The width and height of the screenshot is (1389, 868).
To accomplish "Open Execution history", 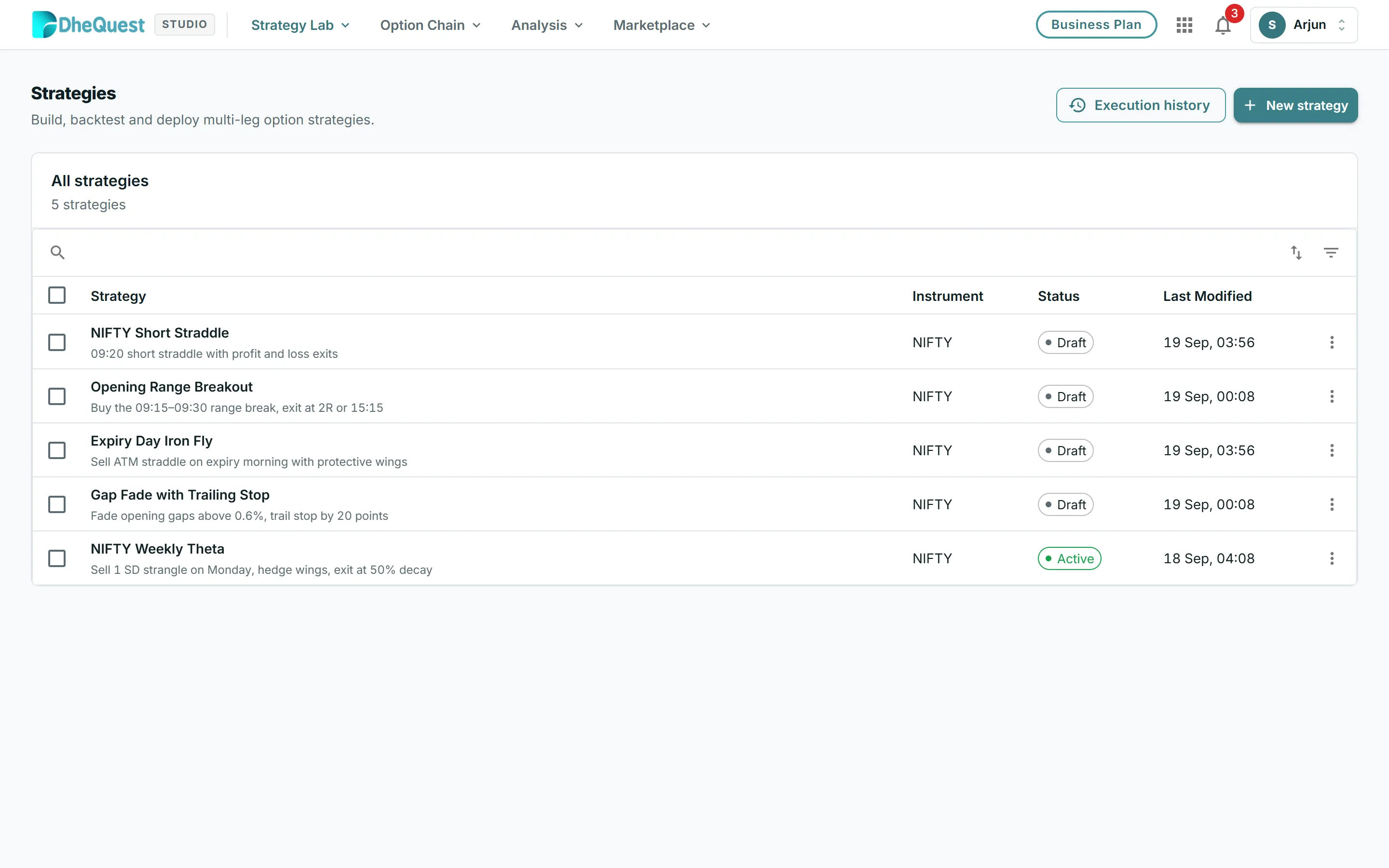I will (1140, 105).
